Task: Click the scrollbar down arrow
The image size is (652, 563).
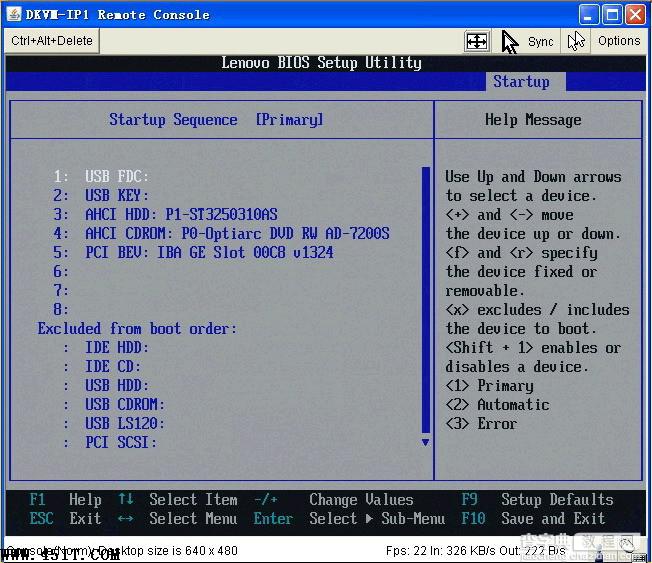Action: (x=425, y=442)
